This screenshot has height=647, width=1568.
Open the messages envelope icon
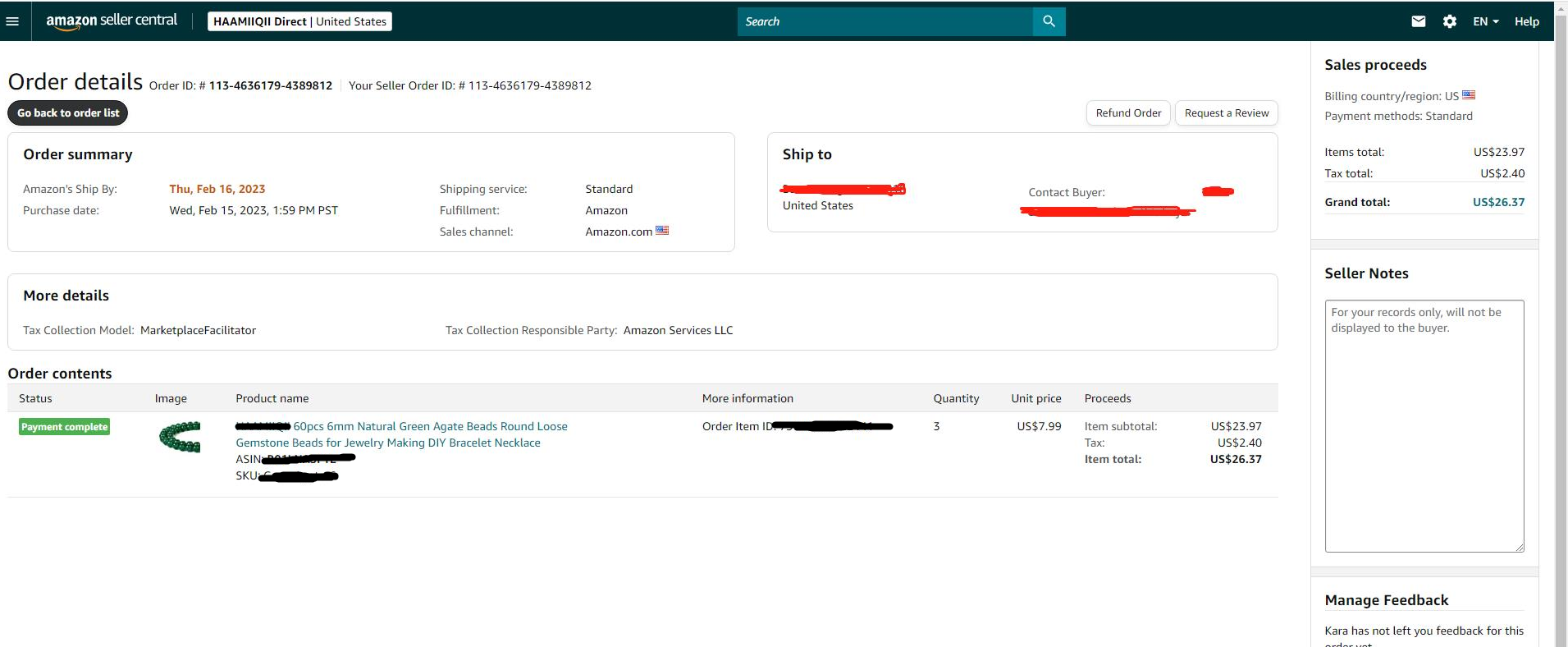coord(1419,21)
